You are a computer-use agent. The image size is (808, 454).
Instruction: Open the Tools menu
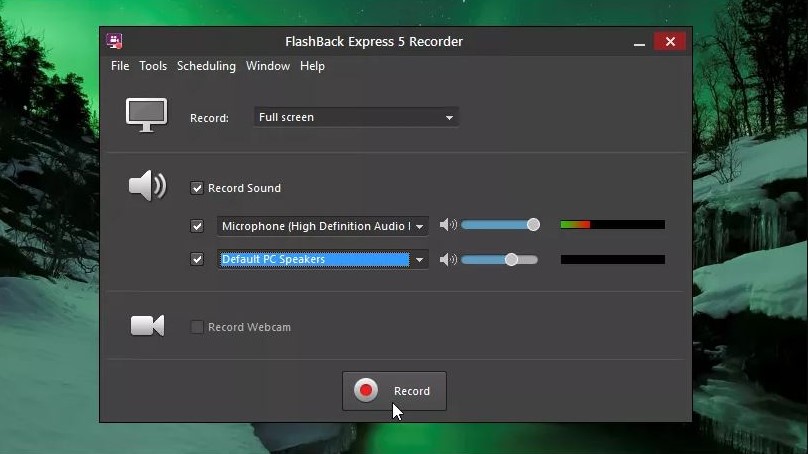[153, 66]
